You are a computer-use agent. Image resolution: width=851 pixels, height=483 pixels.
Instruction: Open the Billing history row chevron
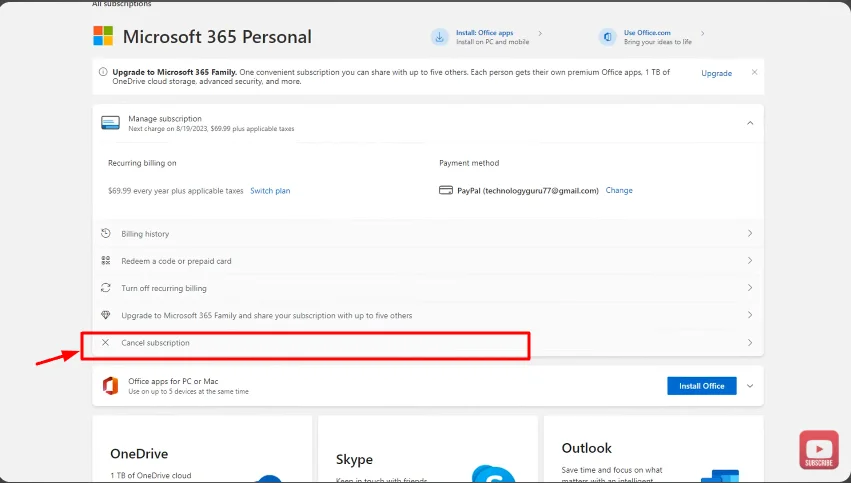click(750, 233)
